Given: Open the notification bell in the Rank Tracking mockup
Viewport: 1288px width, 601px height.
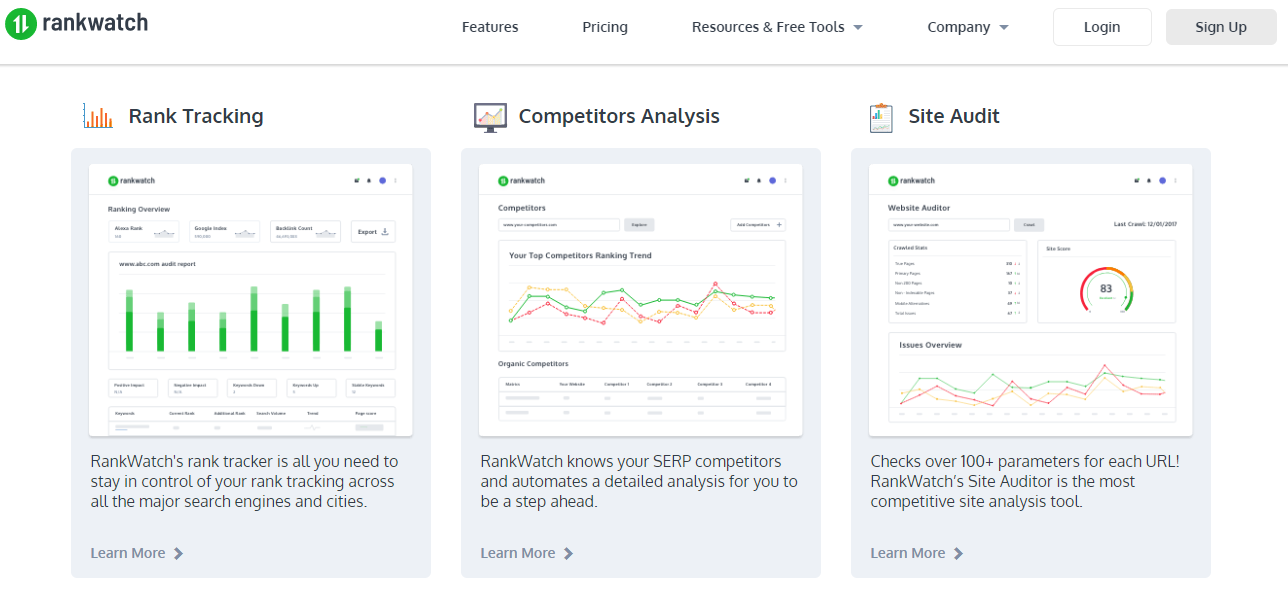Looking at the screenshot, I should (x=368, y=181).
